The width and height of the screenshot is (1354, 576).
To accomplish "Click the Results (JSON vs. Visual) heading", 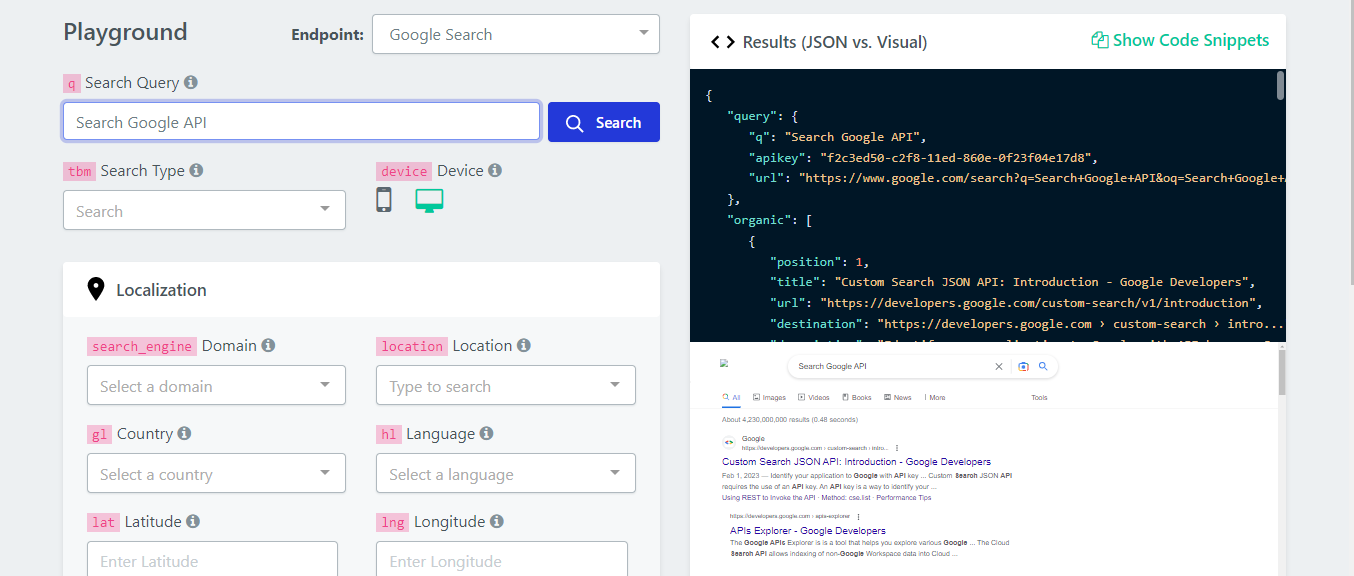I will click(835, 42).
